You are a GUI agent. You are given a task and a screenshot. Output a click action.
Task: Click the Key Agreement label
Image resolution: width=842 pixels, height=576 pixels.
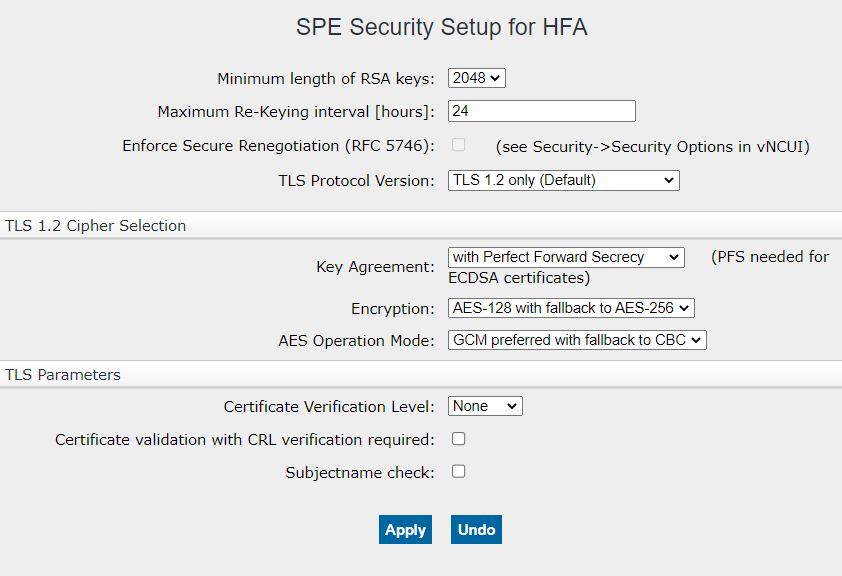pyautogui.click(x=375, y=267)
